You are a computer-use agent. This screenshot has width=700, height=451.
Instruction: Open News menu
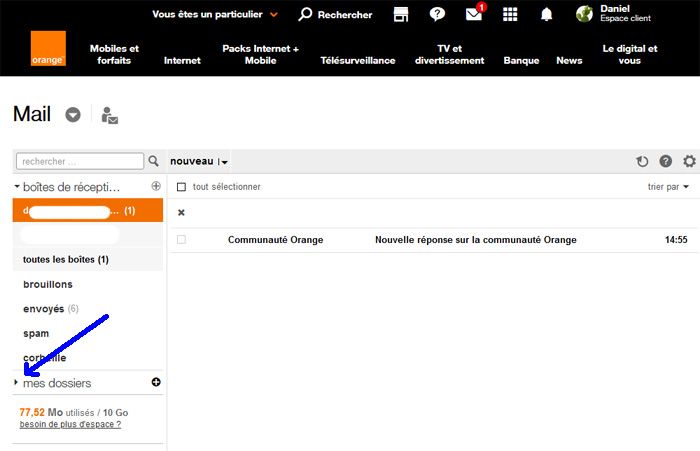tap(569, 60)
